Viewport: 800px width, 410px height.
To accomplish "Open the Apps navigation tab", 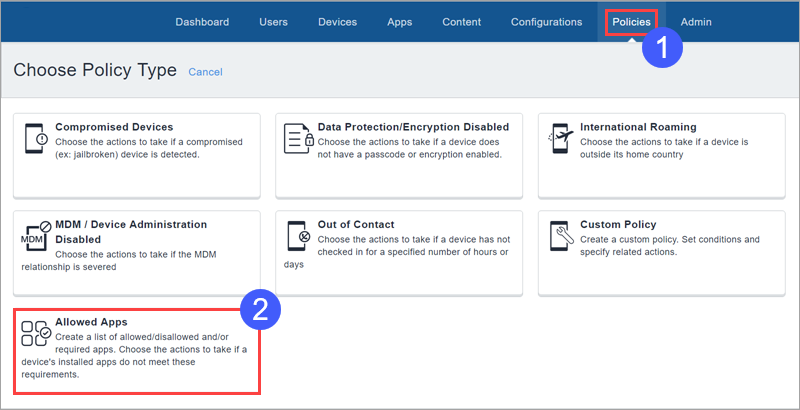I will 399,22.
